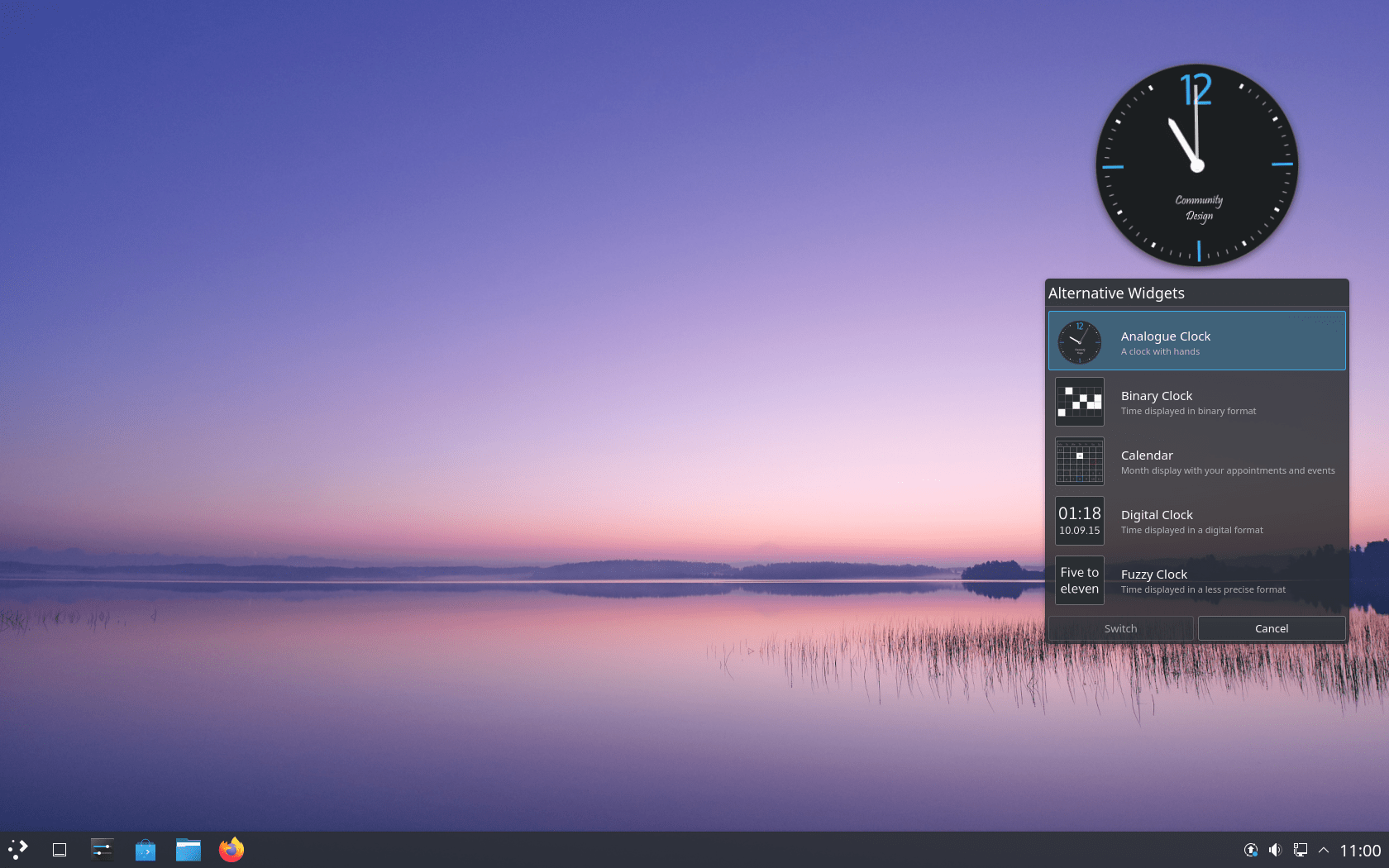Open the Dolphin file manager
This screenshot has height=868, width=1389.
coord(189,850)
